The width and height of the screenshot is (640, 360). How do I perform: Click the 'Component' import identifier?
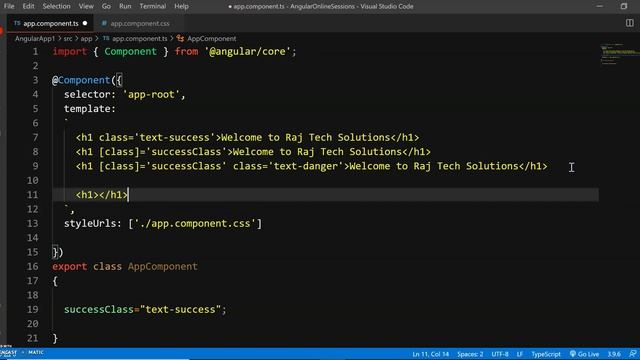131,51
